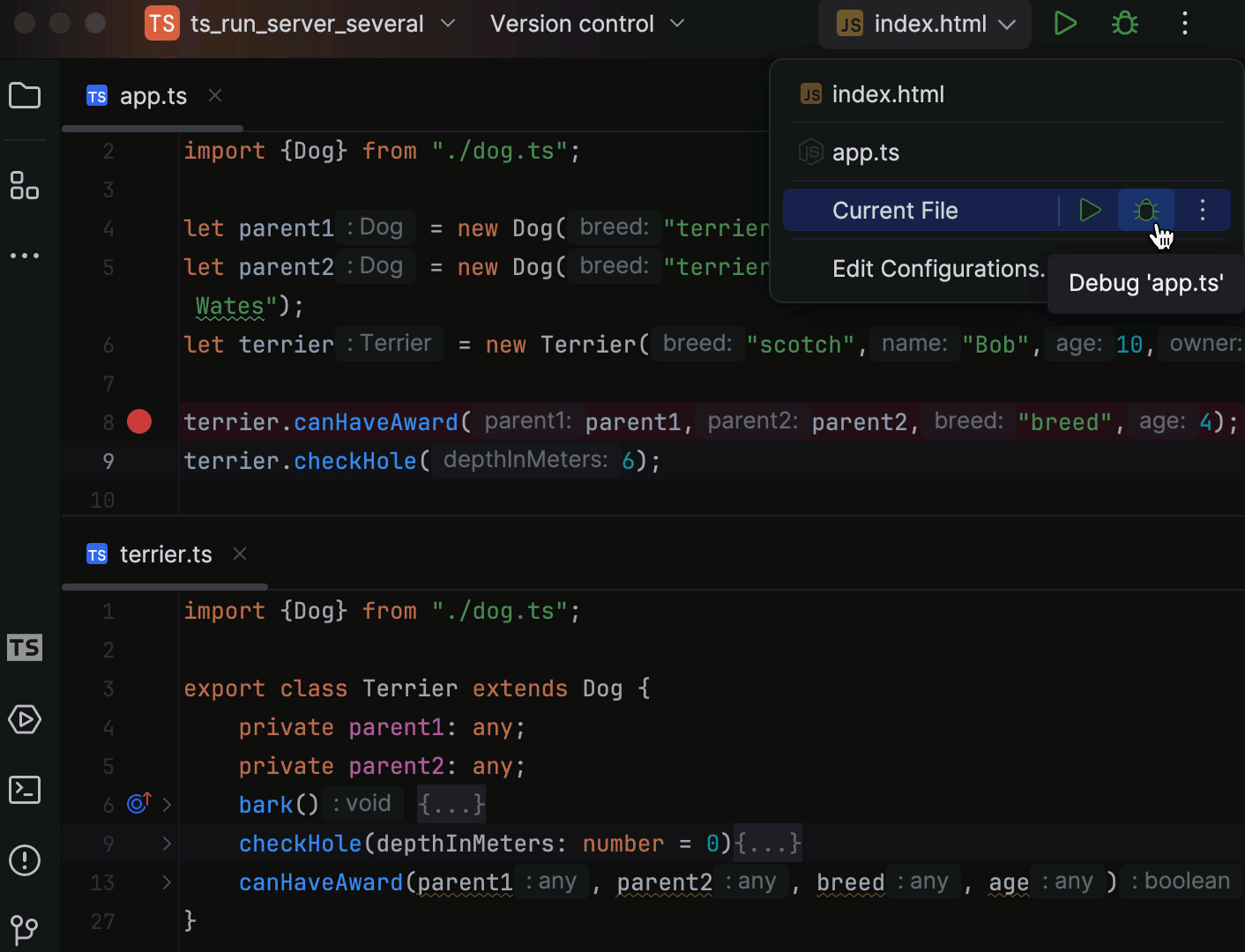This screenshot has height=952, width=1245.
Task: Open the Structure tool window
Action: (x=25, y=186)
